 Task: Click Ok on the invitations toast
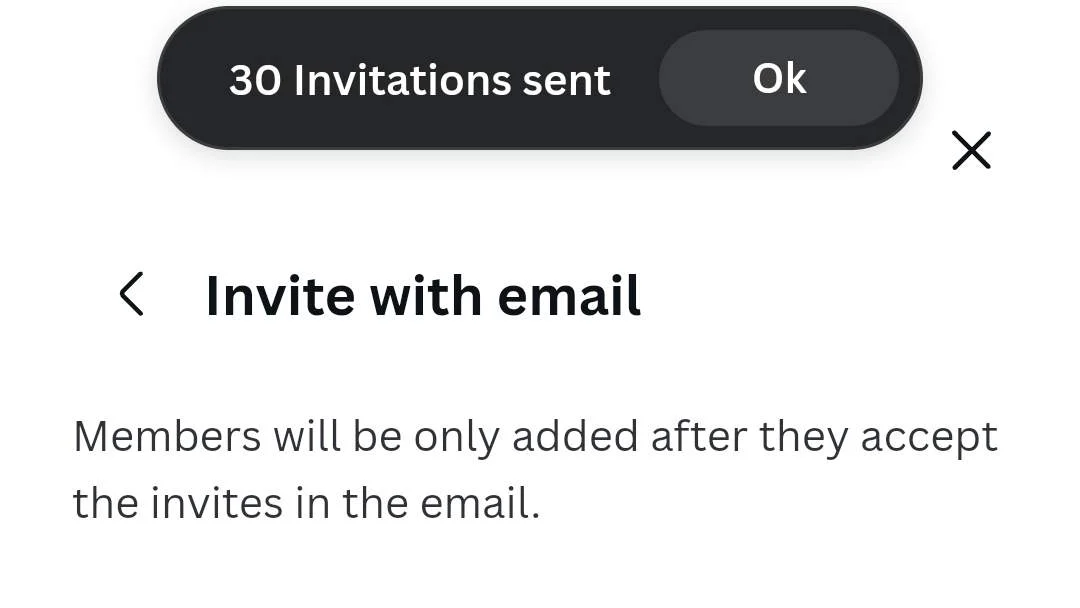click(x=779, y=78)
